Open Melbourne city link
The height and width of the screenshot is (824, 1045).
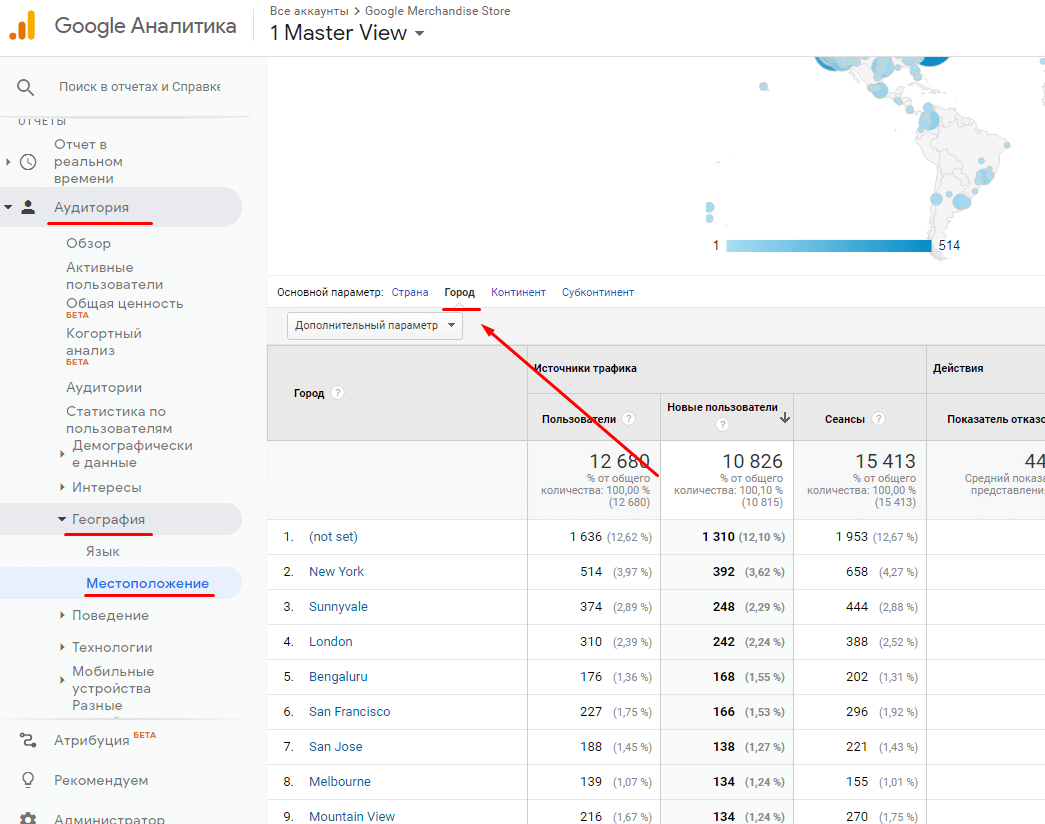pos(339,781)
